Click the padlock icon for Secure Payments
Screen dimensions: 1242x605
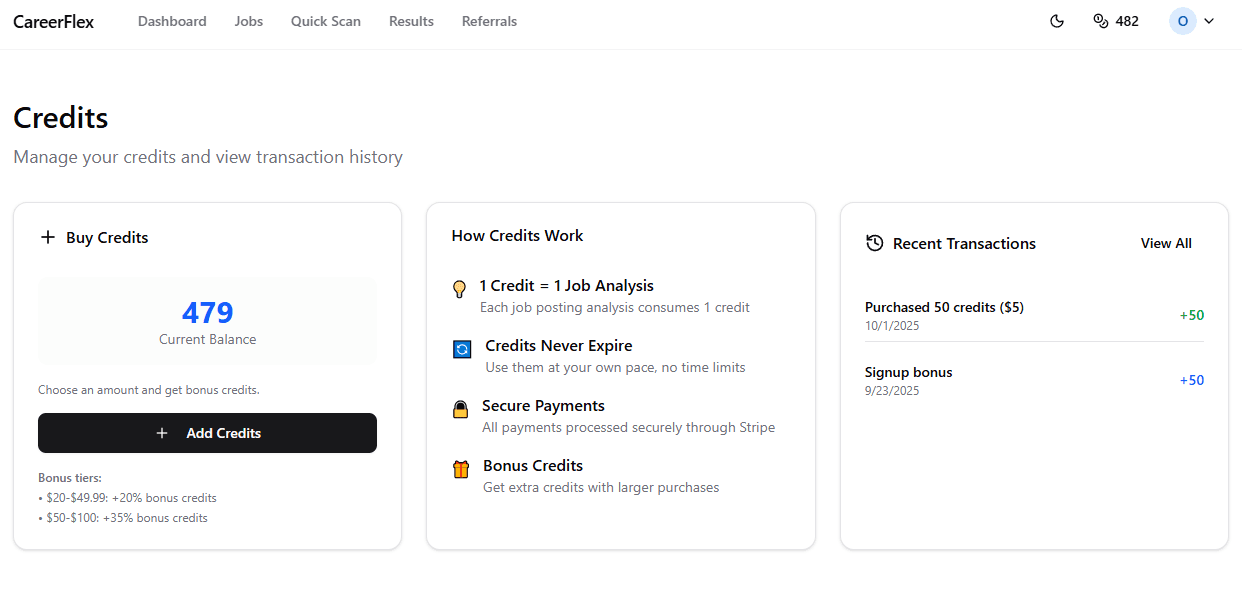460,409
